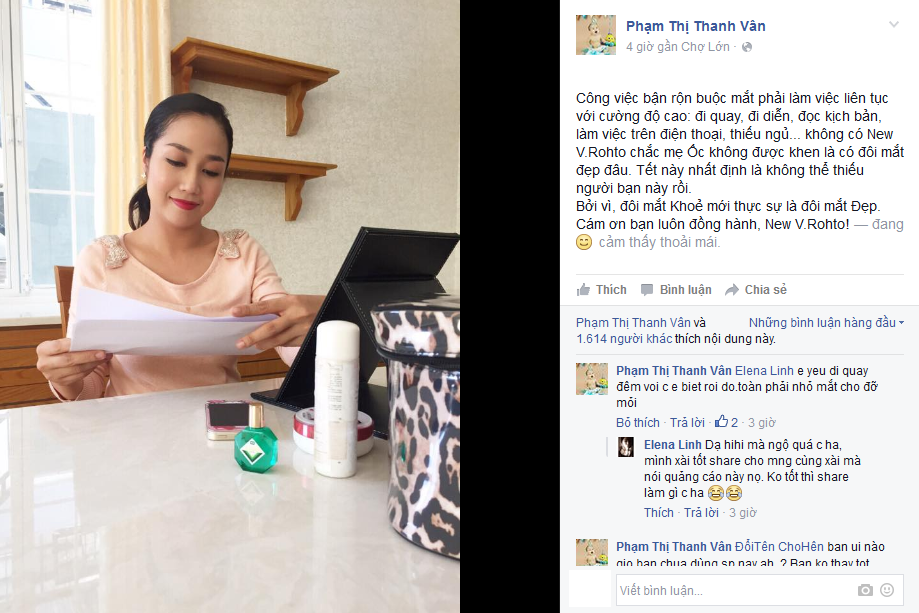Open Elena Linh's small avatar in reply
This screenshot has height=613, width=919.
click(x=625, y=447)
